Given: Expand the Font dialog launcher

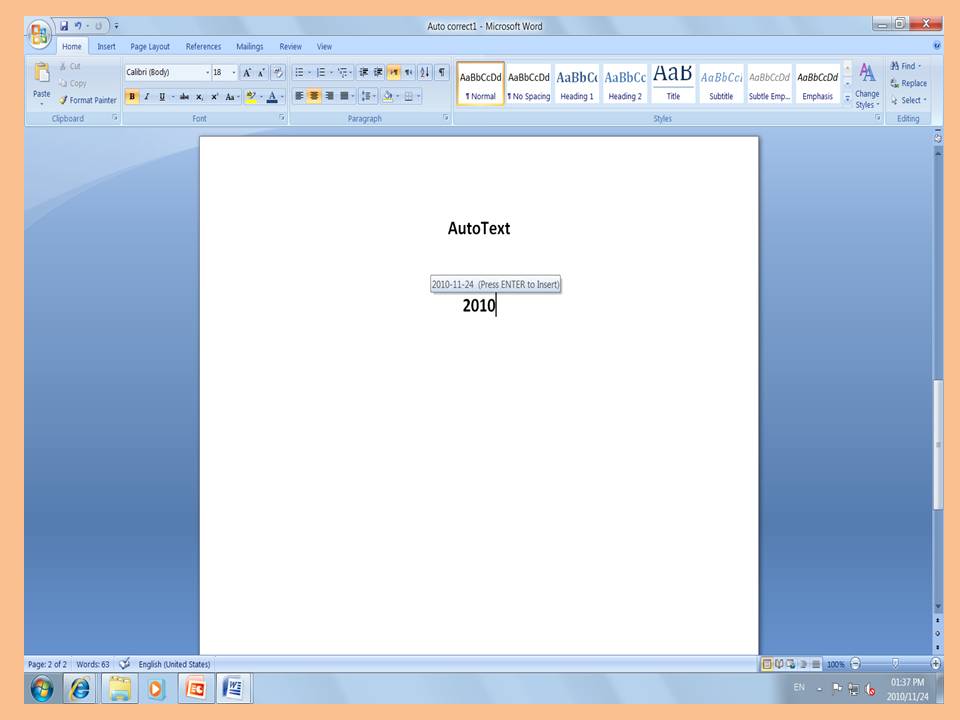Looking at the screenshot, I should point(282,118).
